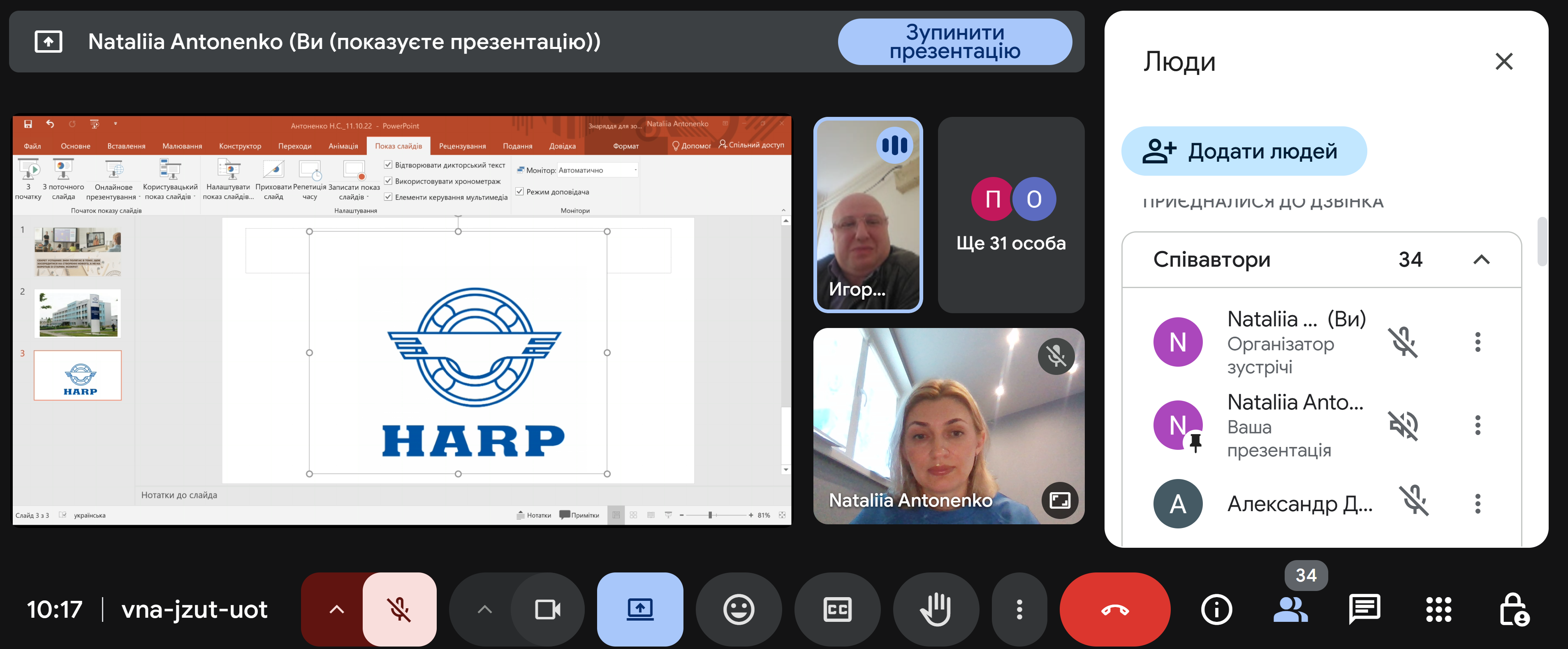The width and height of the screenshot is (1568, 649).
Task: Uncheck Режим доповідача checkbox
Action: [x=519, y=191]
